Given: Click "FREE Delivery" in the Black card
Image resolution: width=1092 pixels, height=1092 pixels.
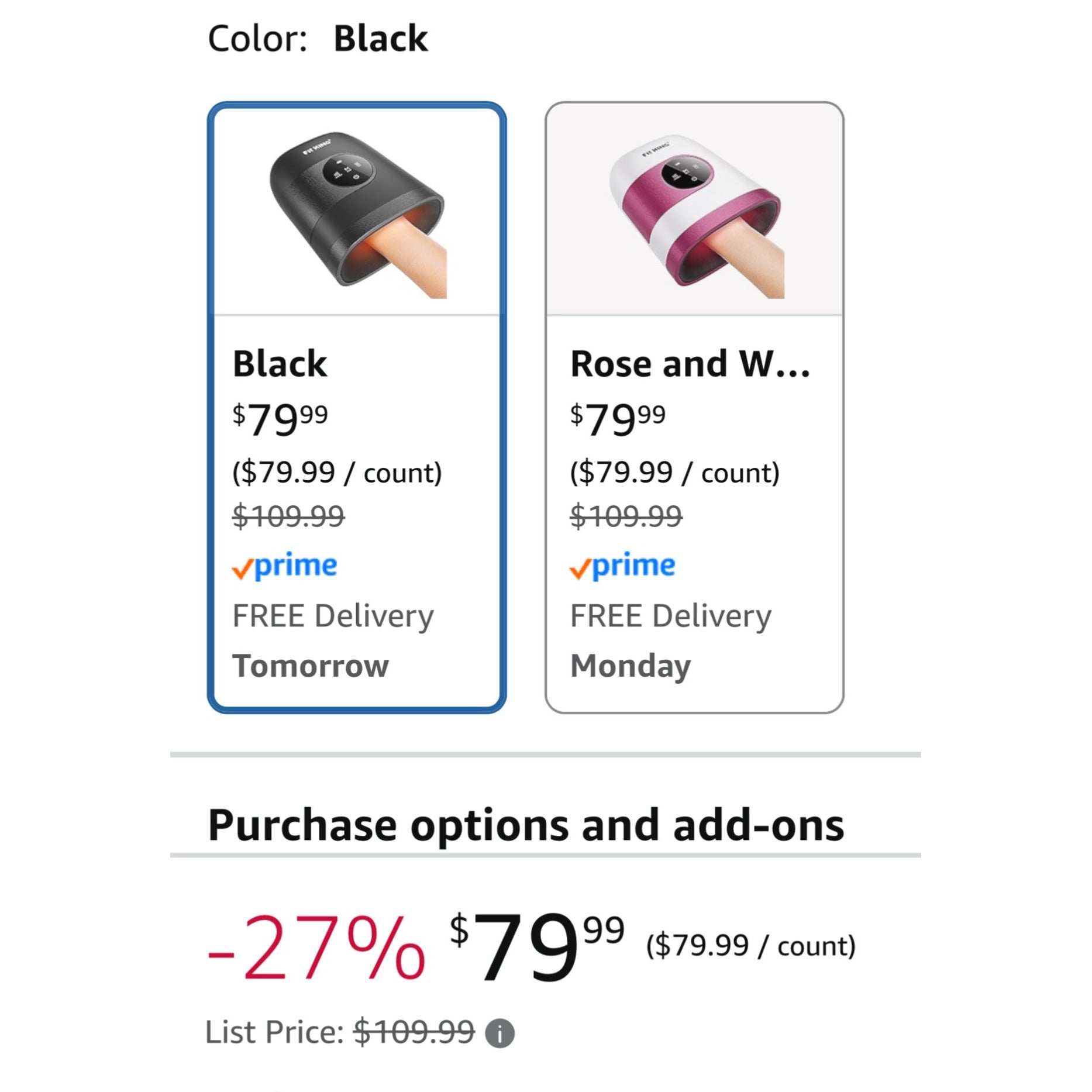Looking at the screenshot, I should pos(333,616).
